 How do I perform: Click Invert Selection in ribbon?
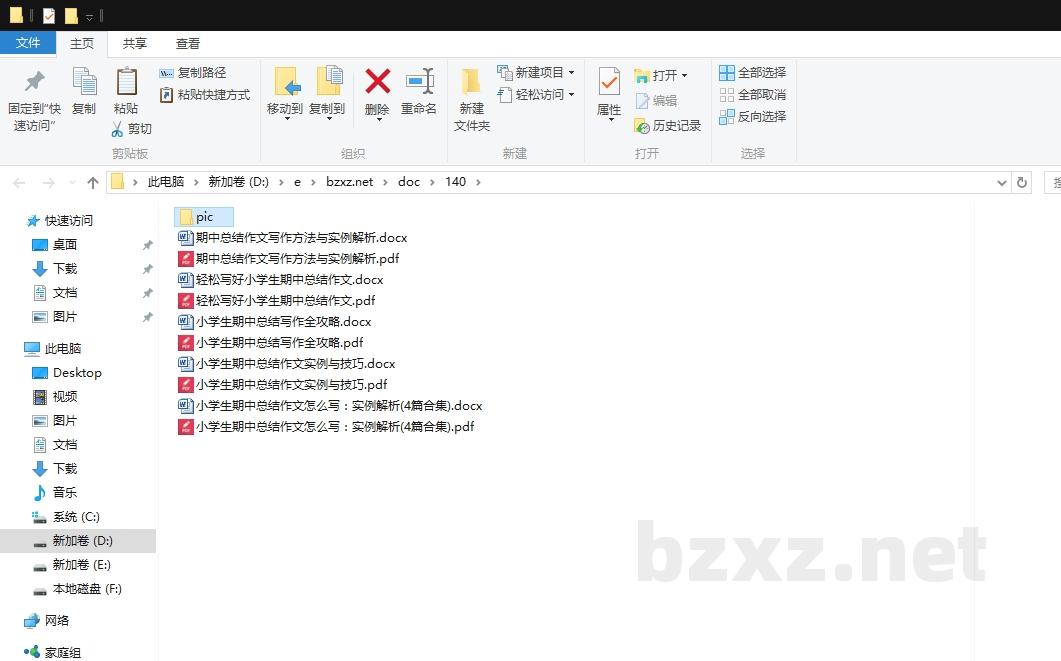(x=753, y=117)
